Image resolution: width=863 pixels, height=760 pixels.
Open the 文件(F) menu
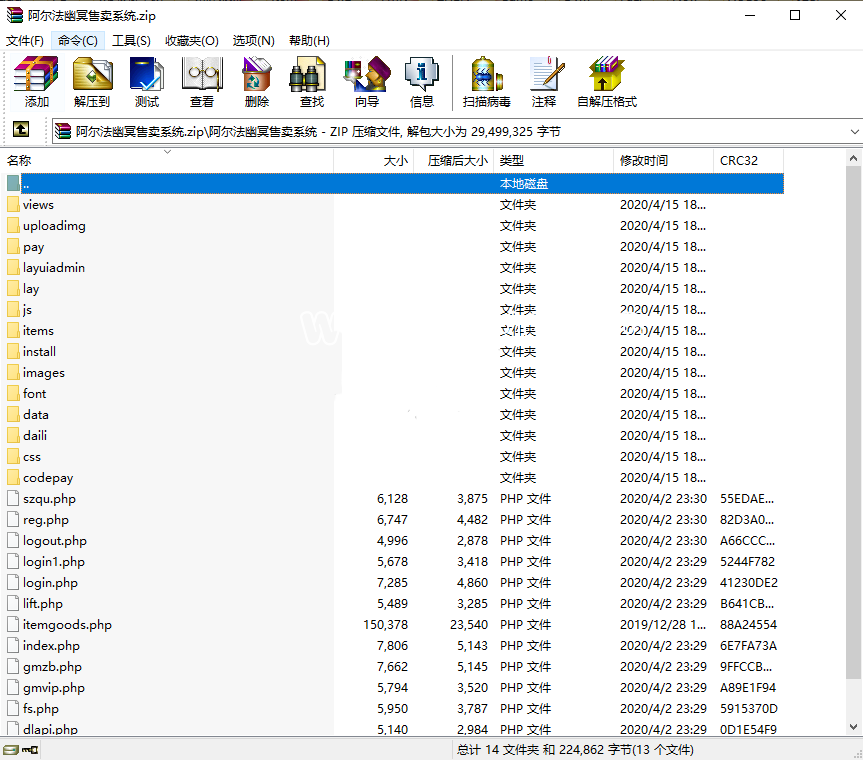pyautogui.click(x=25, y=41)
